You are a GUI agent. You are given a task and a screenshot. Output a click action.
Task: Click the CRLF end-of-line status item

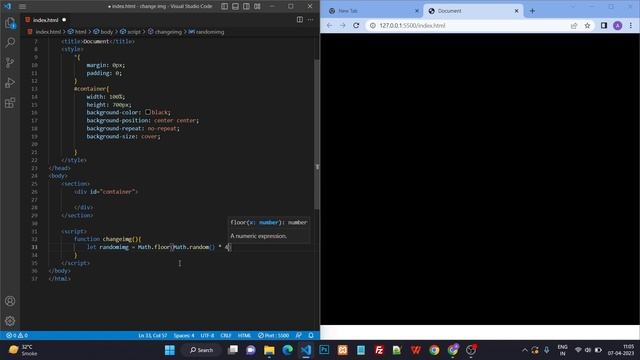coord(226,336)
